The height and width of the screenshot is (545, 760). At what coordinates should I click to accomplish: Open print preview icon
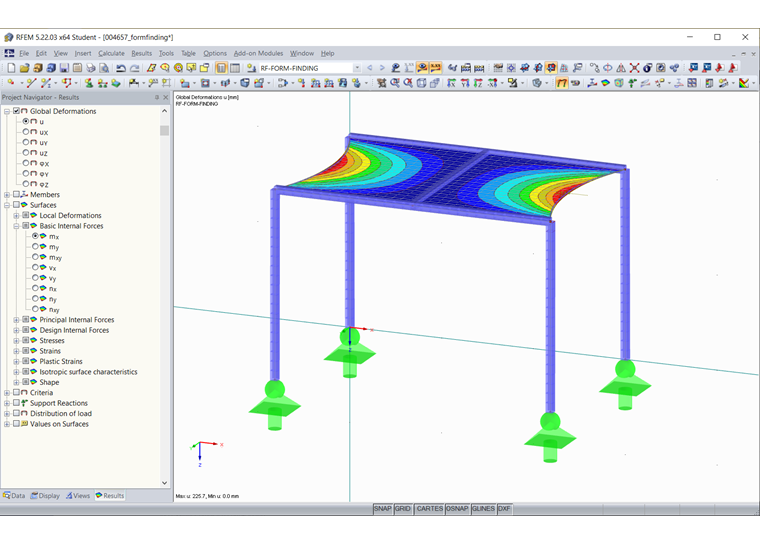[x=104, y=68]
